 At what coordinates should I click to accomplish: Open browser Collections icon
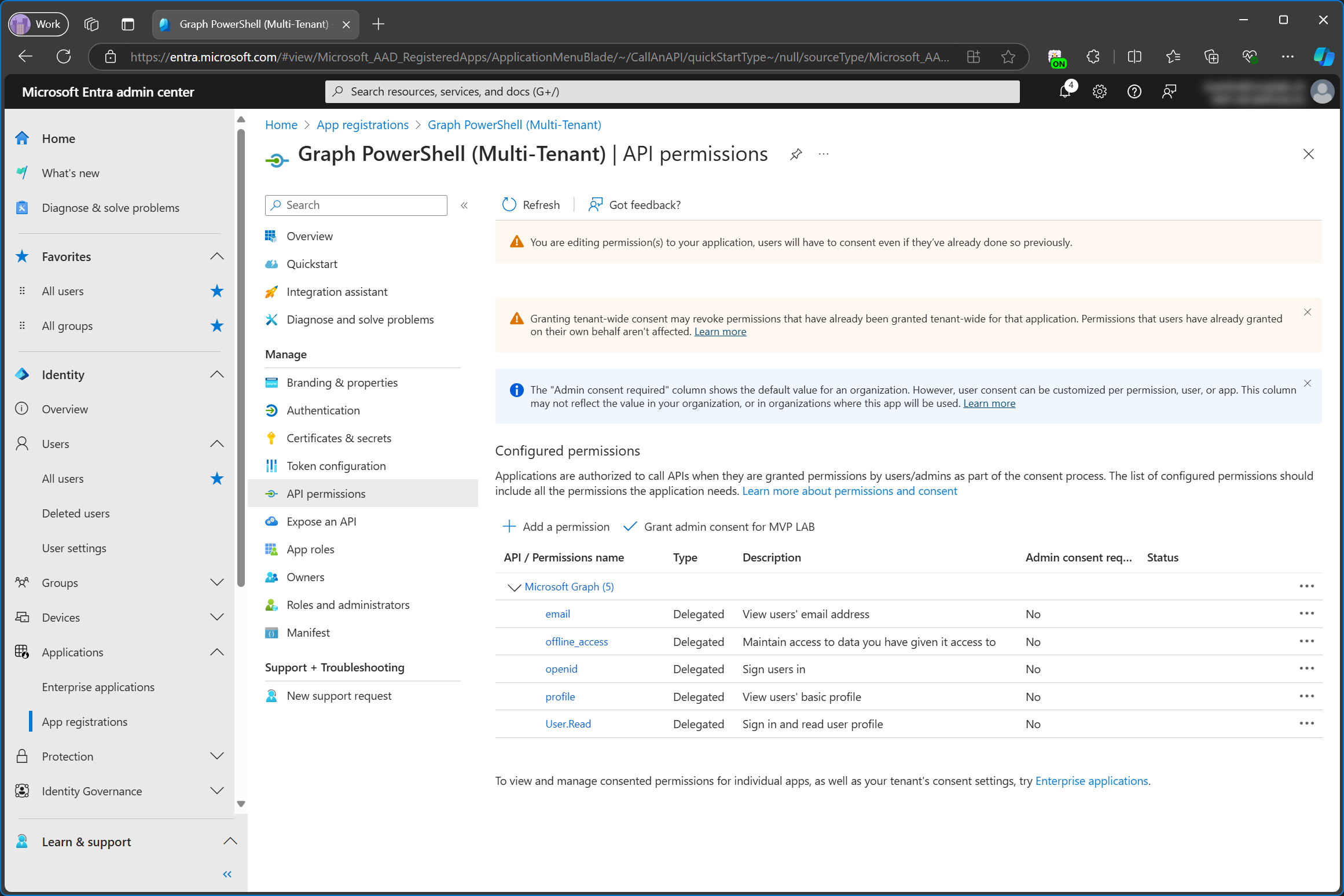1211,57
